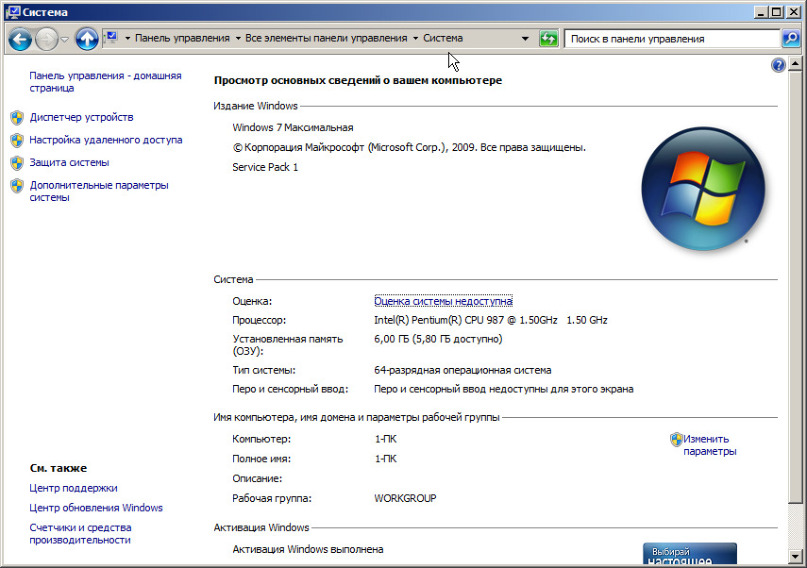
Task: Click the shield icon beside Защита системы
Action: [x=17, y=162]
